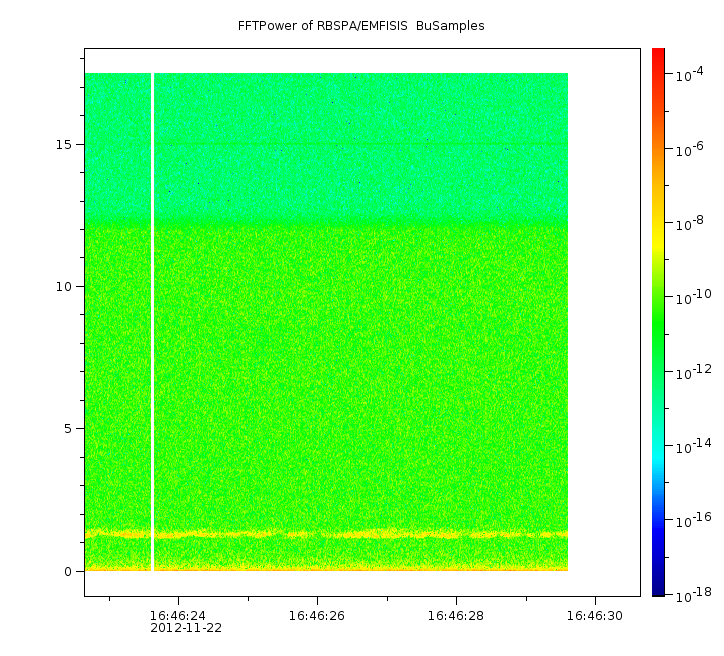
Task: Click the 10^-10 colorbar label
Action: [x=691, y=298]
